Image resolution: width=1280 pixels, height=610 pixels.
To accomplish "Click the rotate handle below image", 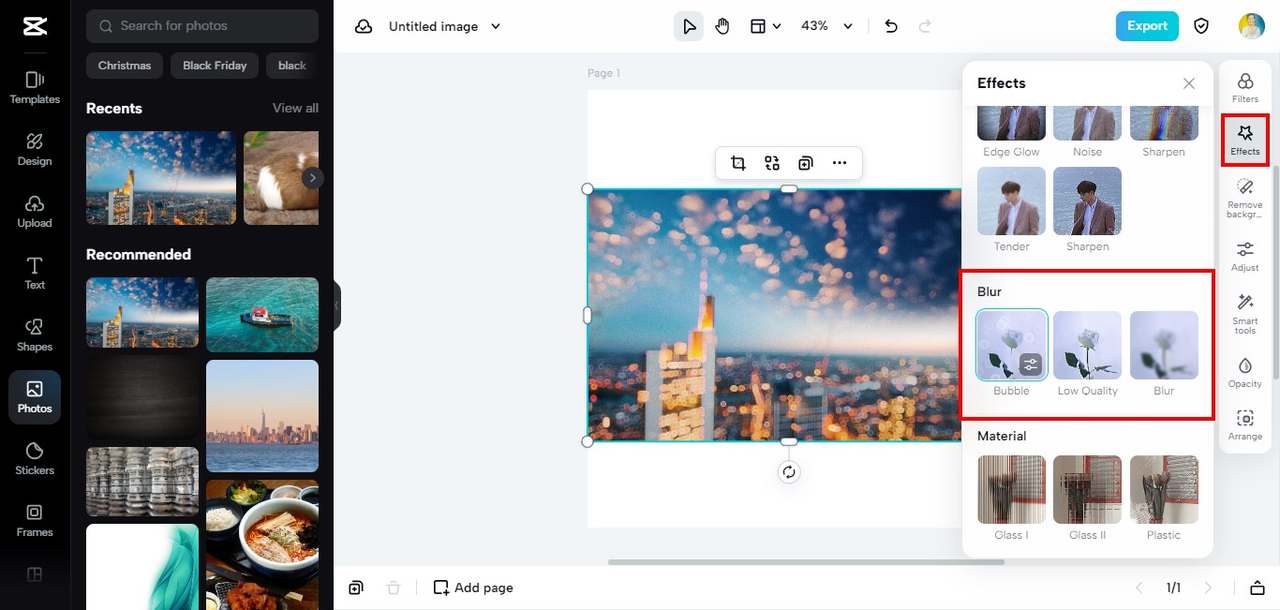I will coord(789,472).
